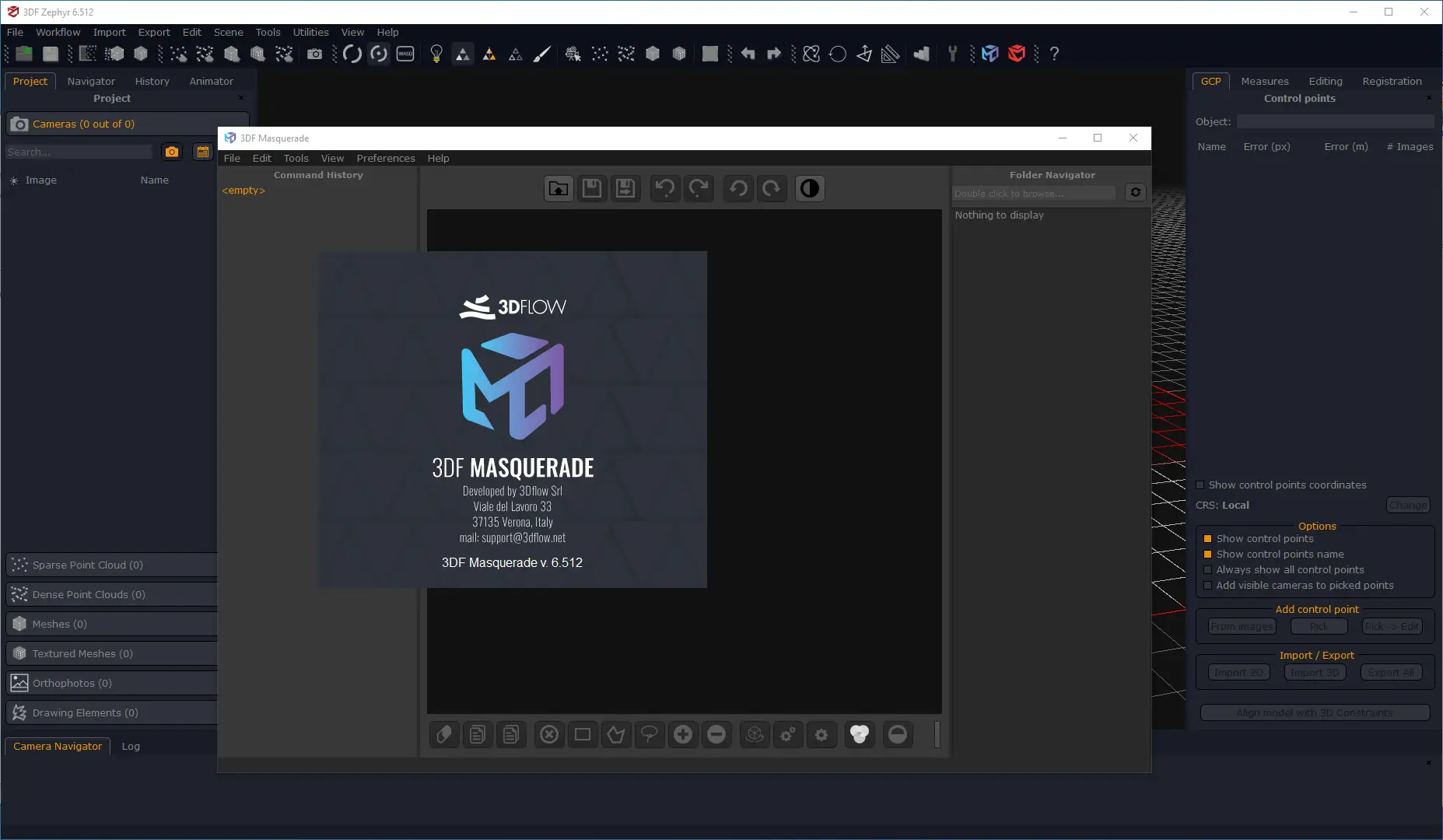Switch to the Measures tab
This screenshot has height=840, width=1443.
pos(1264,81)
